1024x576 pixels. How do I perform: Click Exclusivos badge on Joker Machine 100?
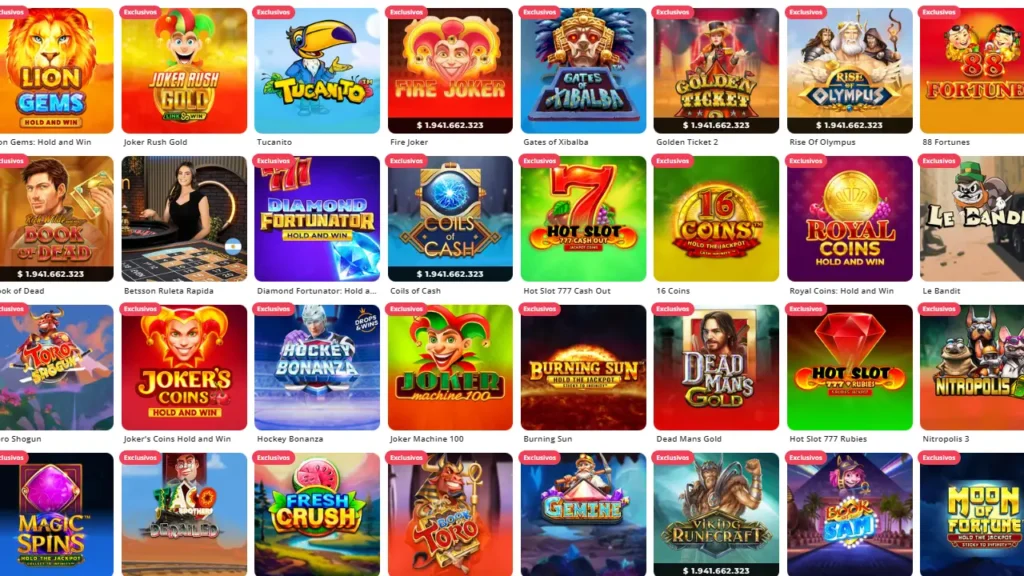coord(407,309)
